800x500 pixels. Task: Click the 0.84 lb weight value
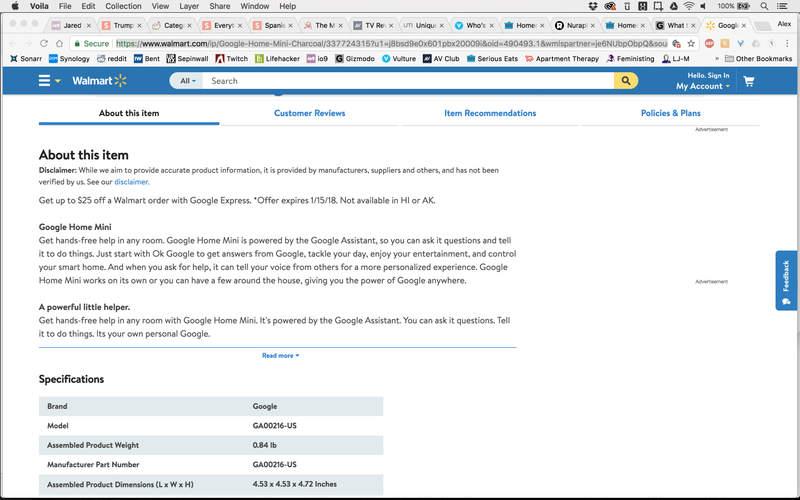click(264, 445)
